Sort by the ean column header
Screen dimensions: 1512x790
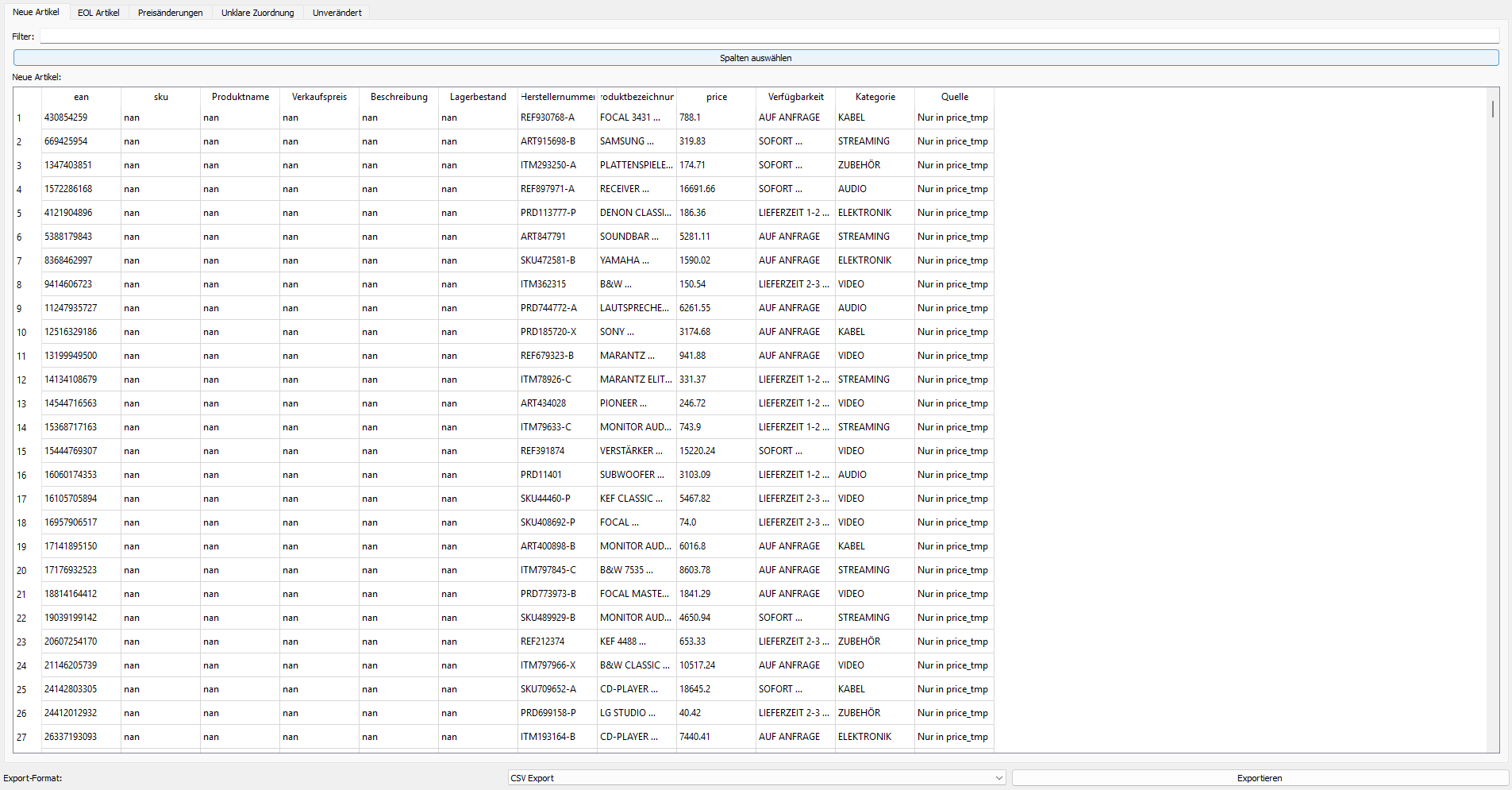click(81, 97)
